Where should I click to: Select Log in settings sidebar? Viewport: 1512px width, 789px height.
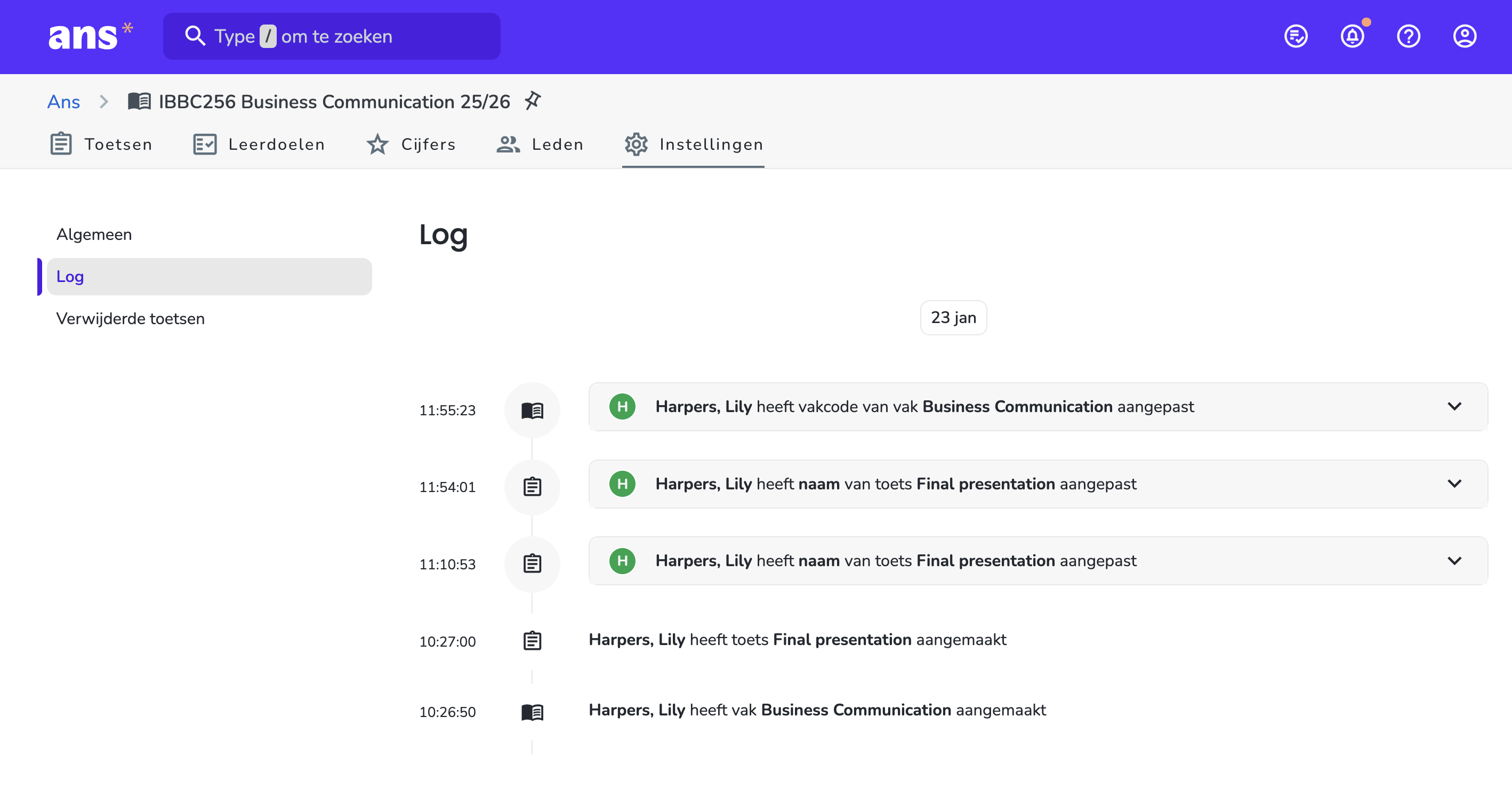coord(209,277)
